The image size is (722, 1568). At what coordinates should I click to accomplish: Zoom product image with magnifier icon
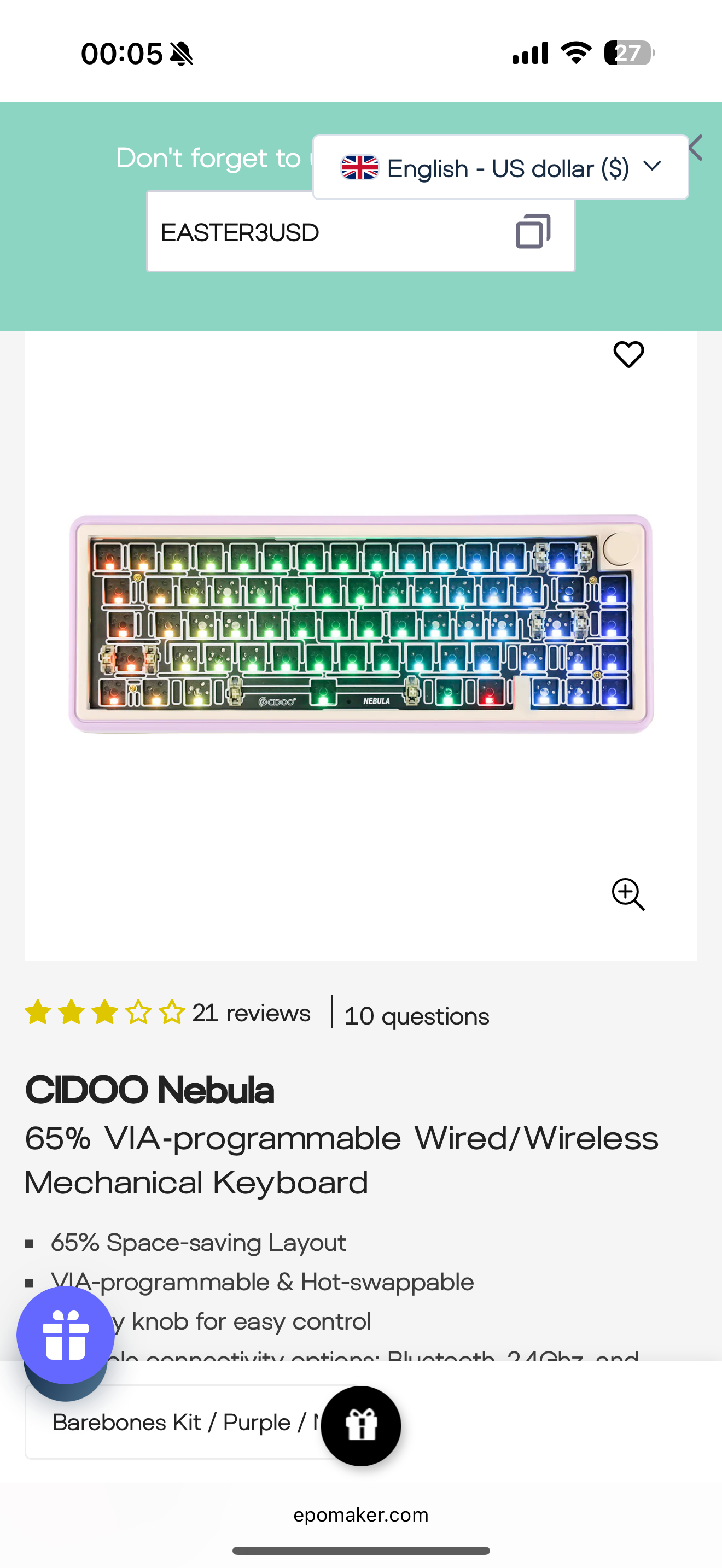pyautogui.click(x=627, y=894)
